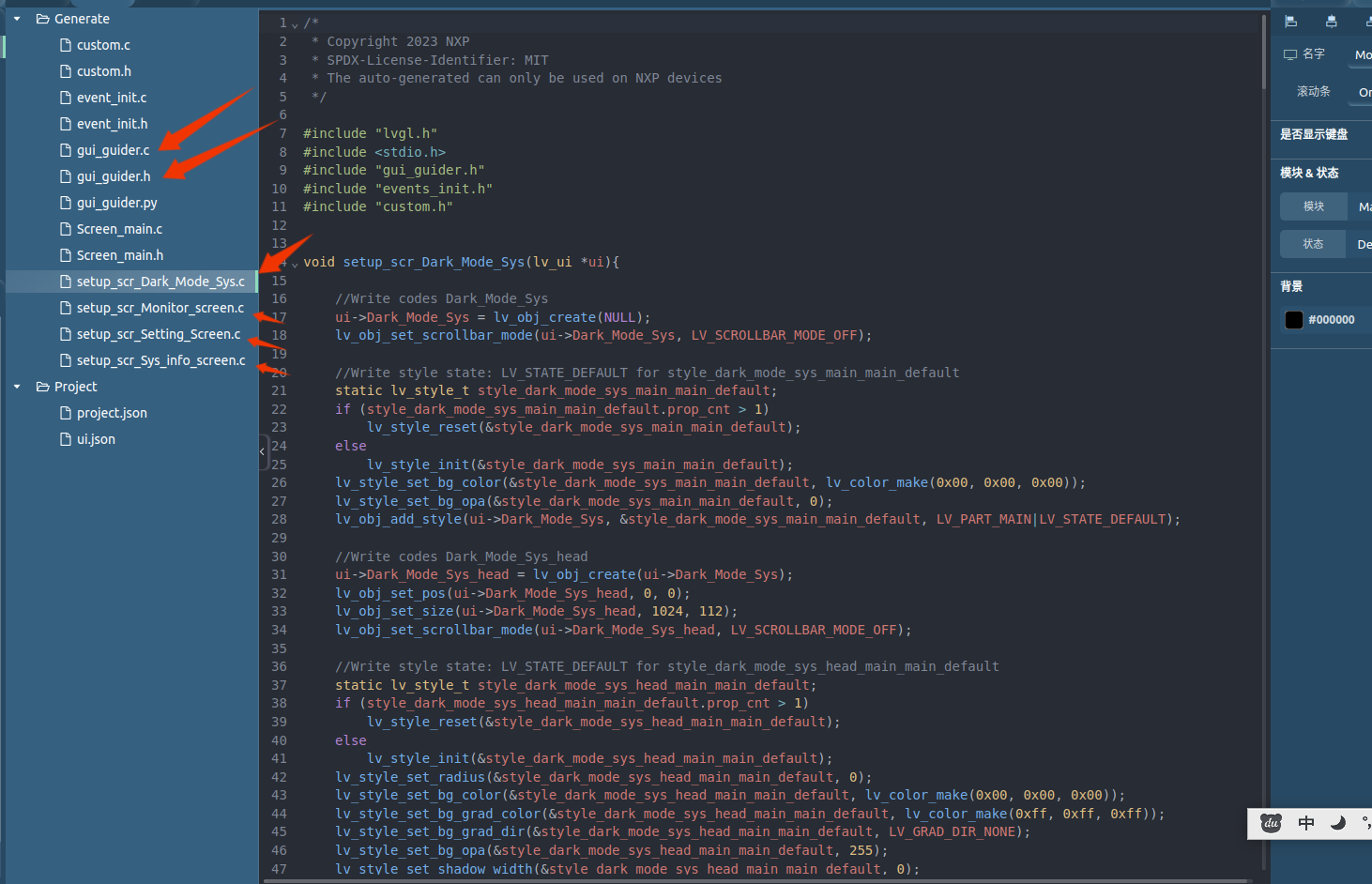
Task: Click file icon beside gui_guider.py
Action: pos(66,203)
